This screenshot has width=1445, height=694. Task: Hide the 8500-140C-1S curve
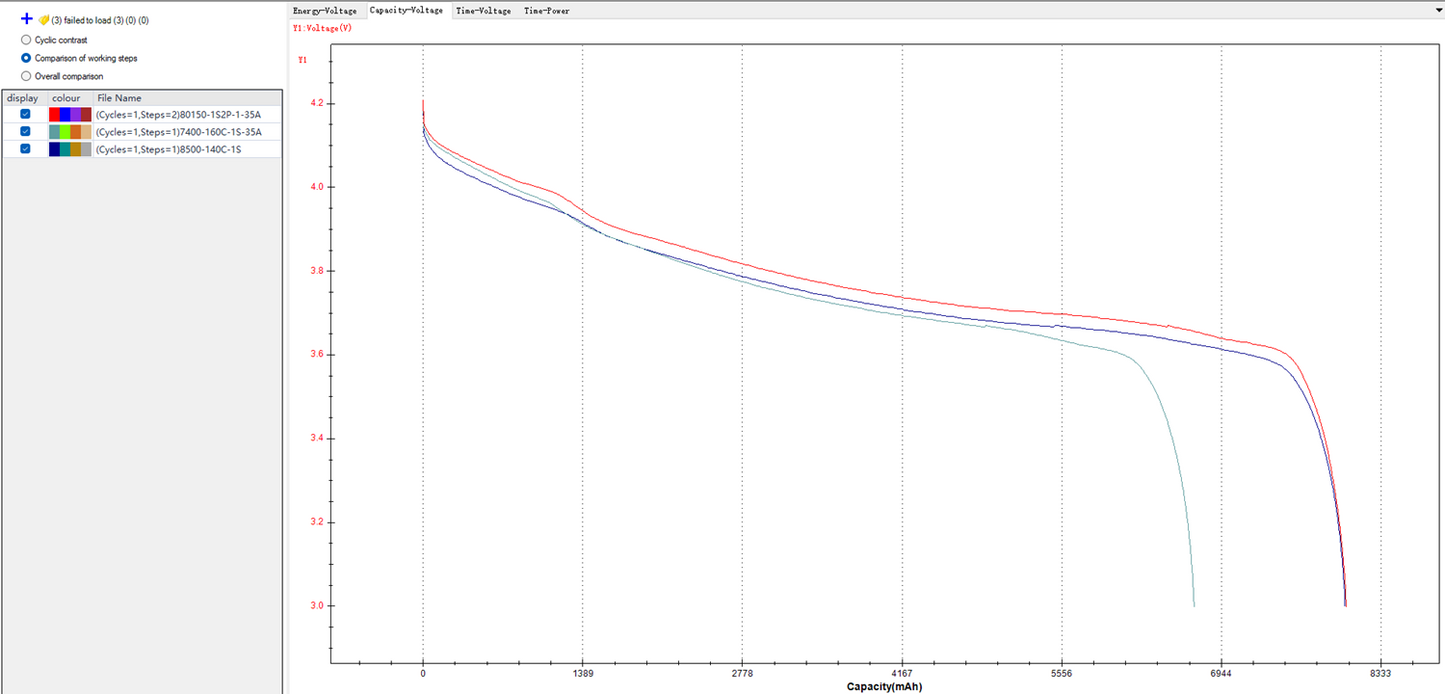point(23,148)
